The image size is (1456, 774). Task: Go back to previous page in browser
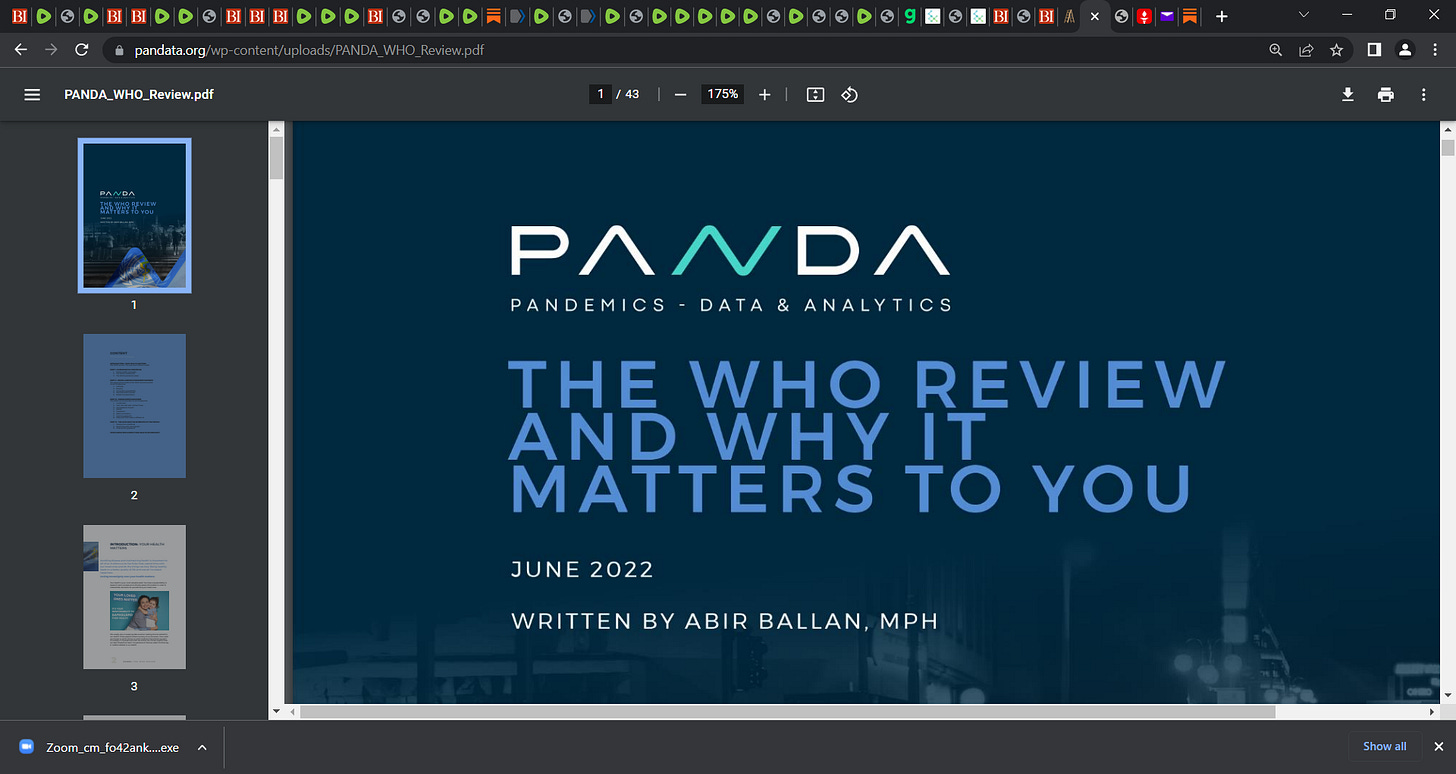point(21,50)
